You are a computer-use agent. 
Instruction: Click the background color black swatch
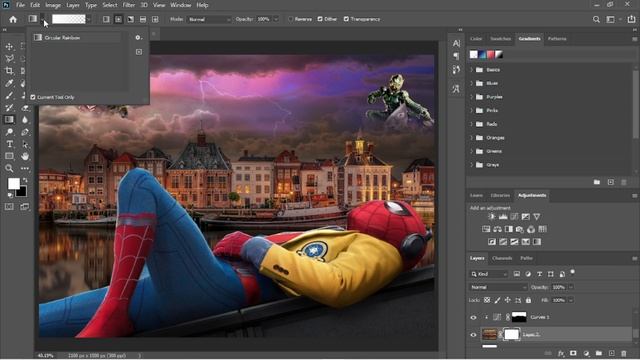coord(22,192)
